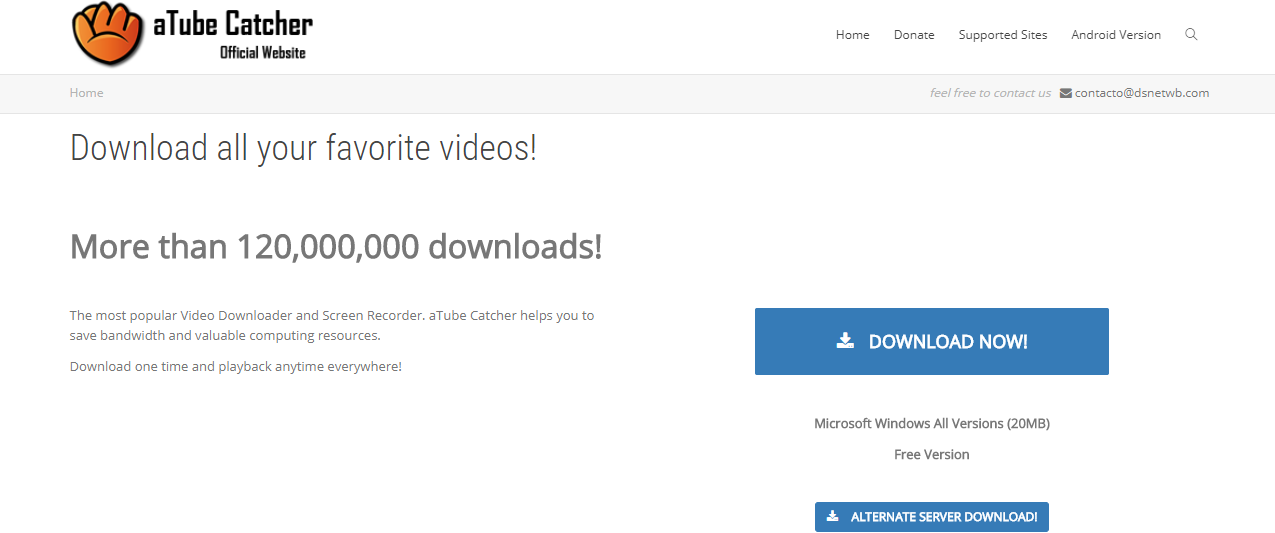Open the Donate menu item
Screen dimensions: 1275x533
pos(914,34)
